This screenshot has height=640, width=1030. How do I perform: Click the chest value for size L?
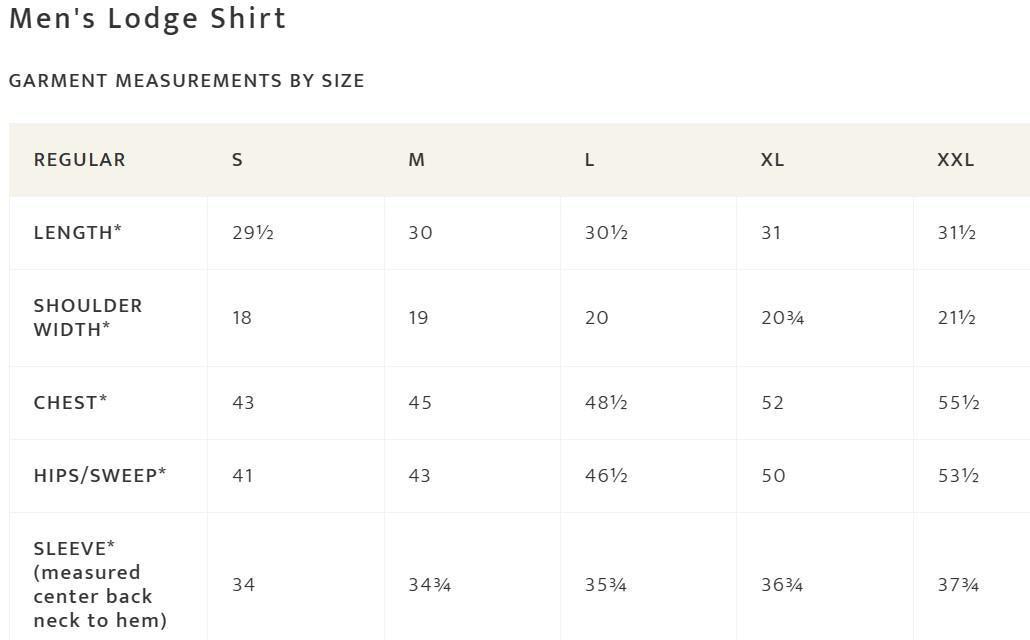coord(606,403)
